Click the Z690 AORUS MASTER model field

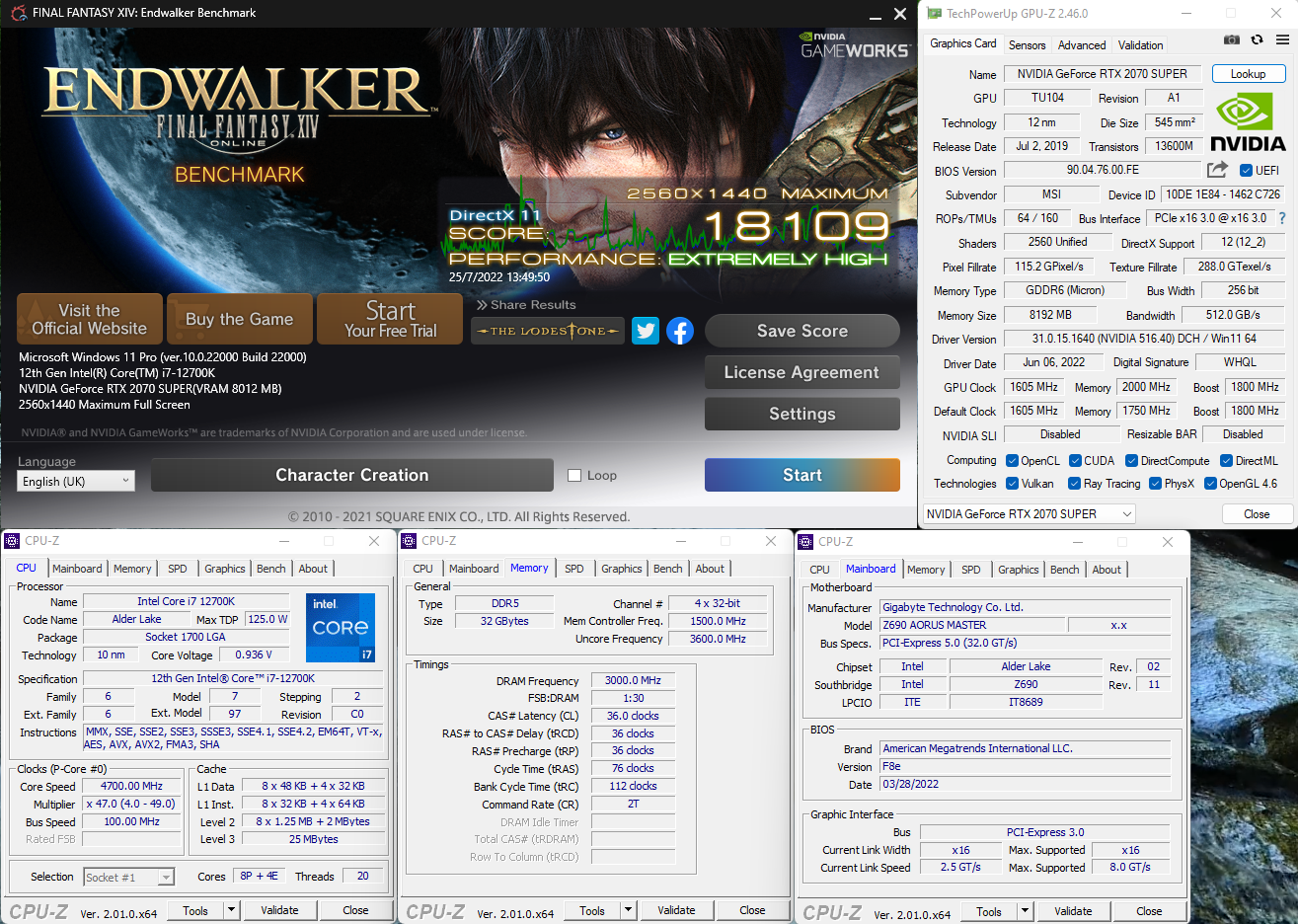[x=972, y=625]
